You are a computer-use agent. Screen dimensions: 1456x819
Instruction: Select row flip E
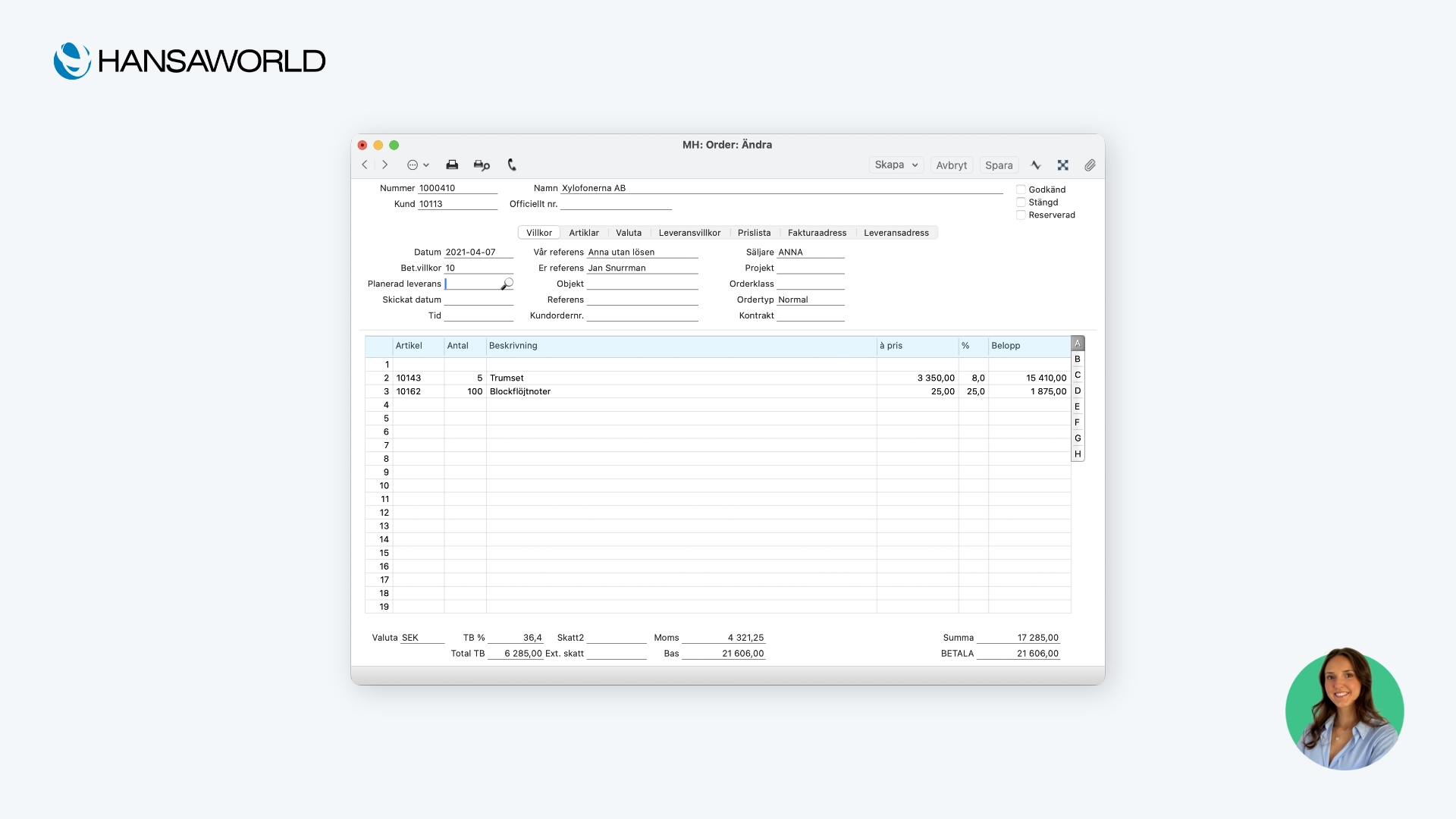point(1078,407)
